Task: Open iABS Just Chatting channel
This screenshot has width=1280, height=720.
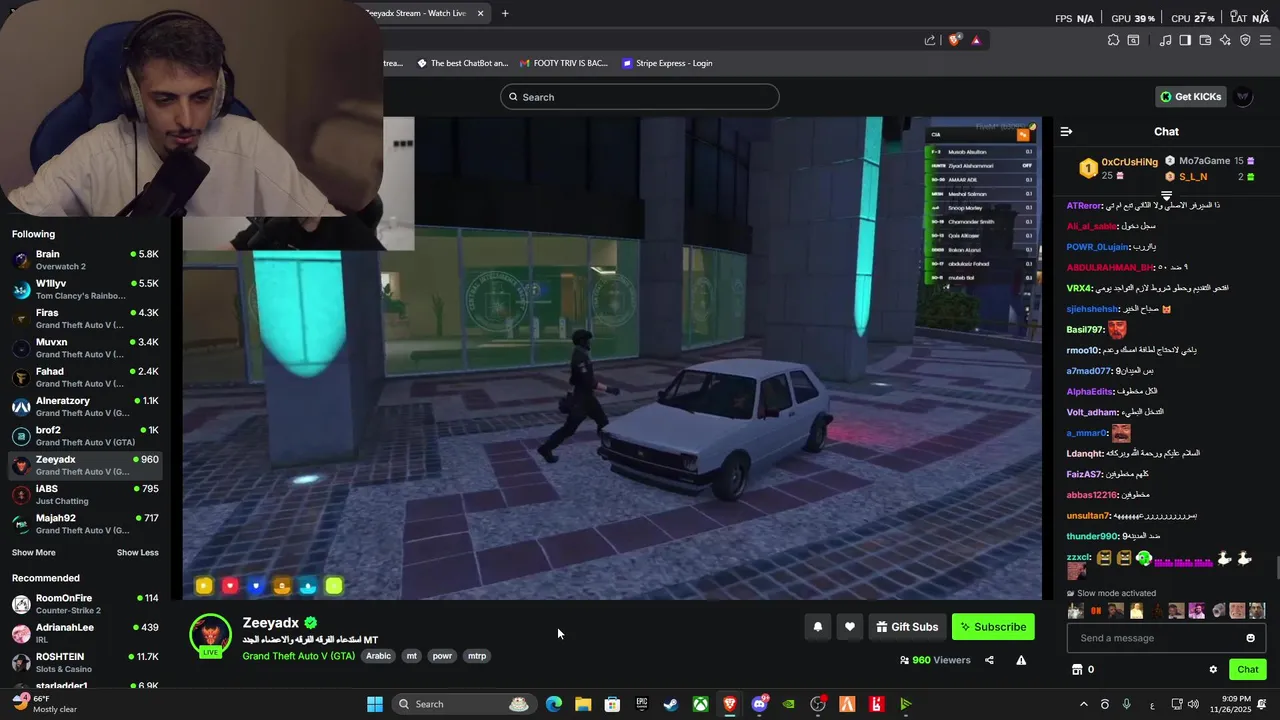Action: coord(85,495)
